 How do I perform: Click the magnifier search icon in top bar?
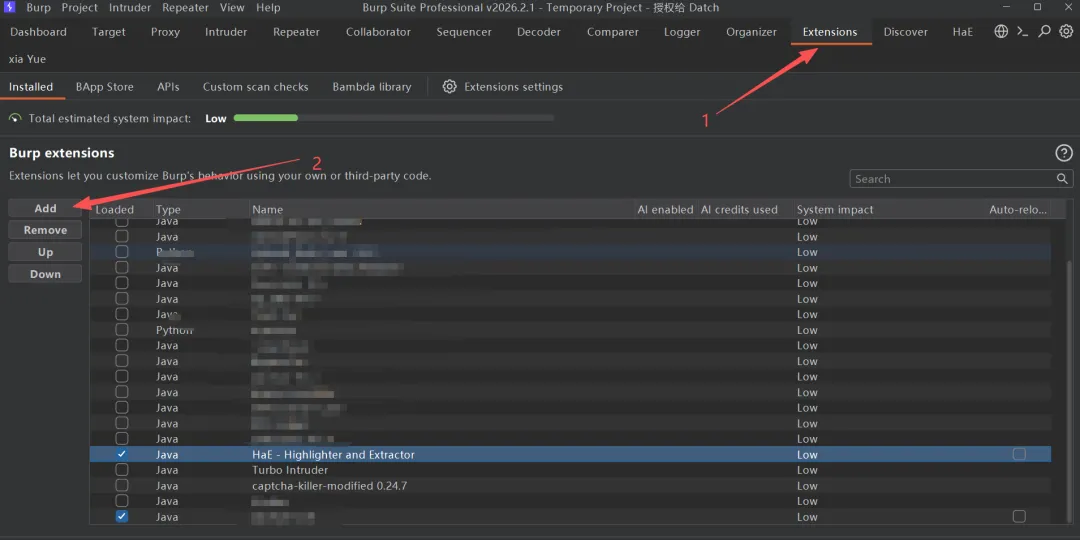(x=1045, y=32)
